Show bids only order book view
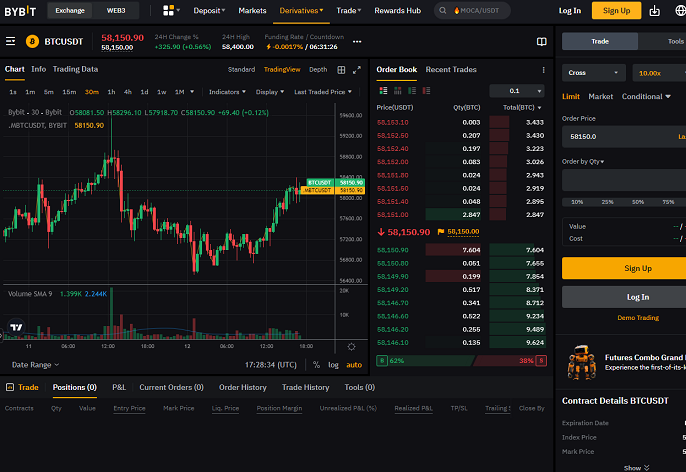 pos(412,91)
